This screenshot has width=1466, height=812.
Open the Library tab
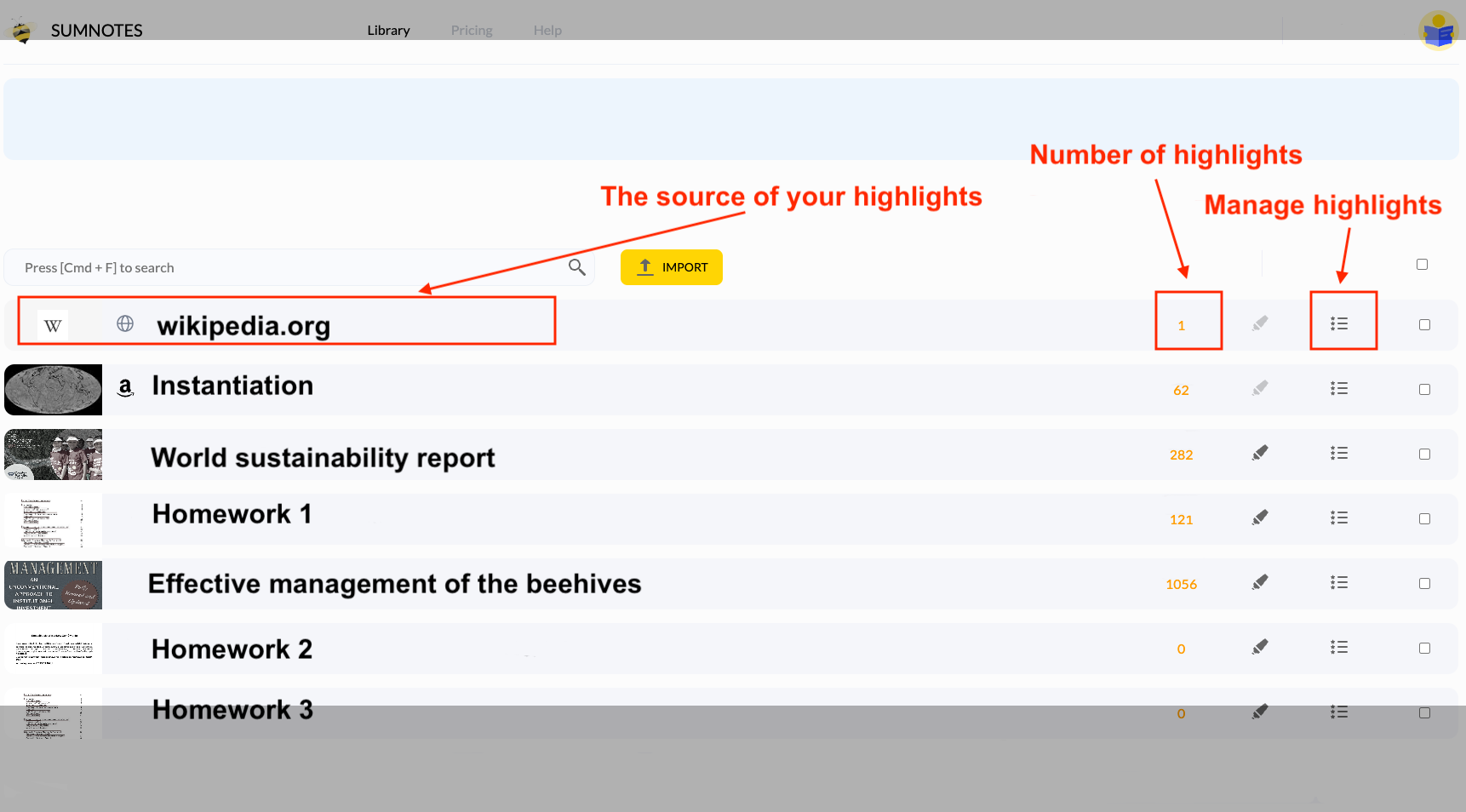(388, 31)
